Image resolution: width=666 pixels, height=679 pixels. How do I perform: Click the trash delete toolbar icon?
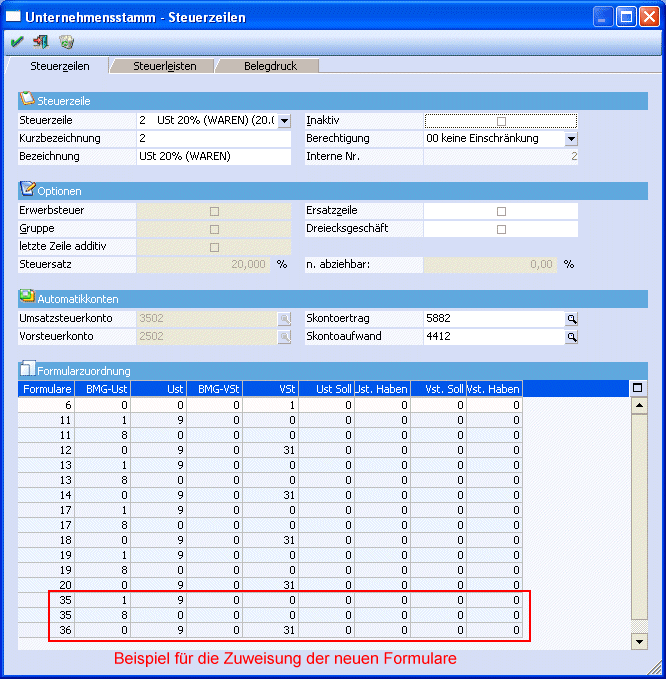click(x=66, y=42)
